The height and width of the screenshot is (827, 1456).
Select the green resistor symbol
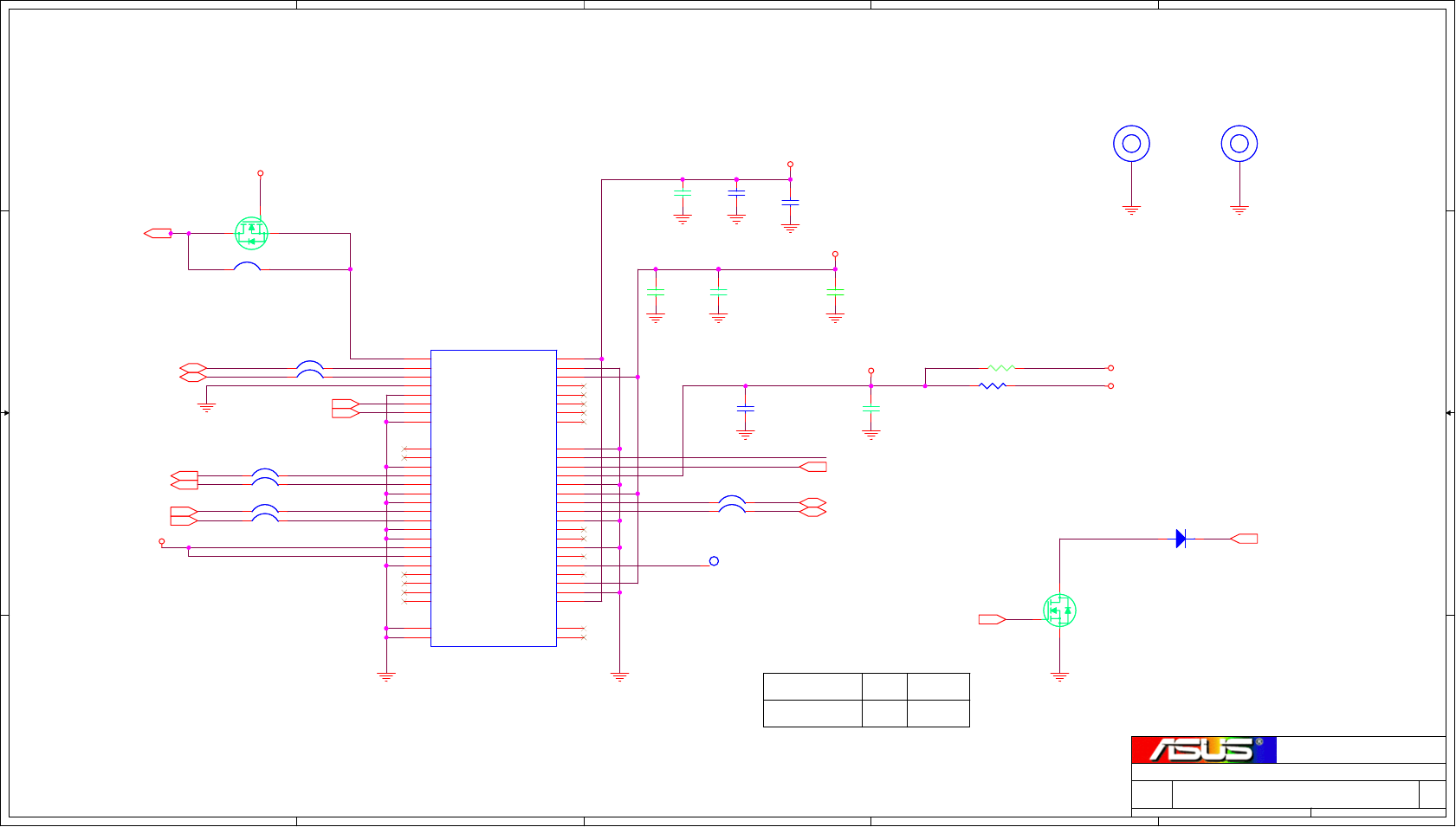pos(1000,368)
